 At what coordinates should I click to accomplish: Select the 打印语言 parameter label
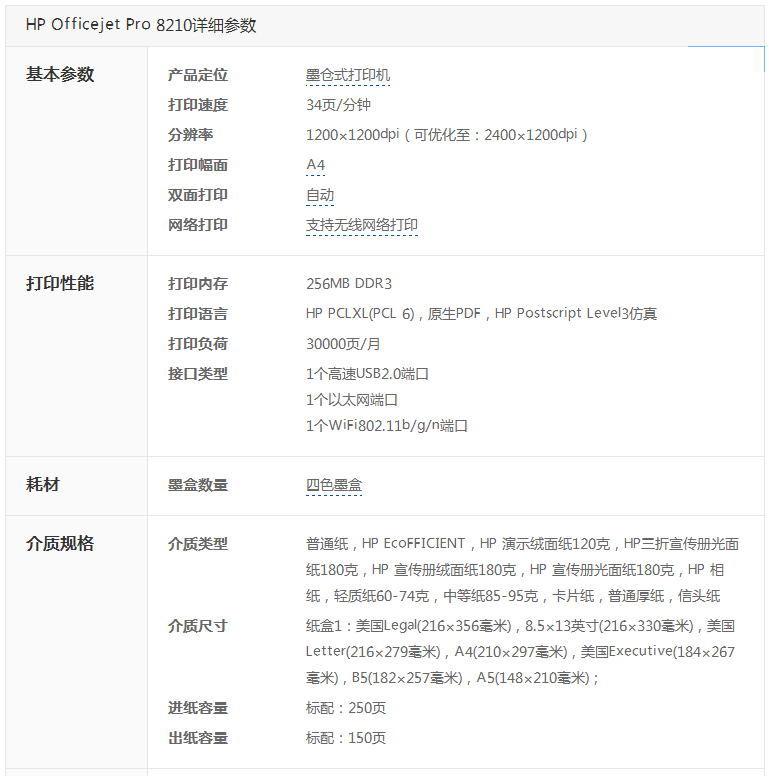point(197,314)
